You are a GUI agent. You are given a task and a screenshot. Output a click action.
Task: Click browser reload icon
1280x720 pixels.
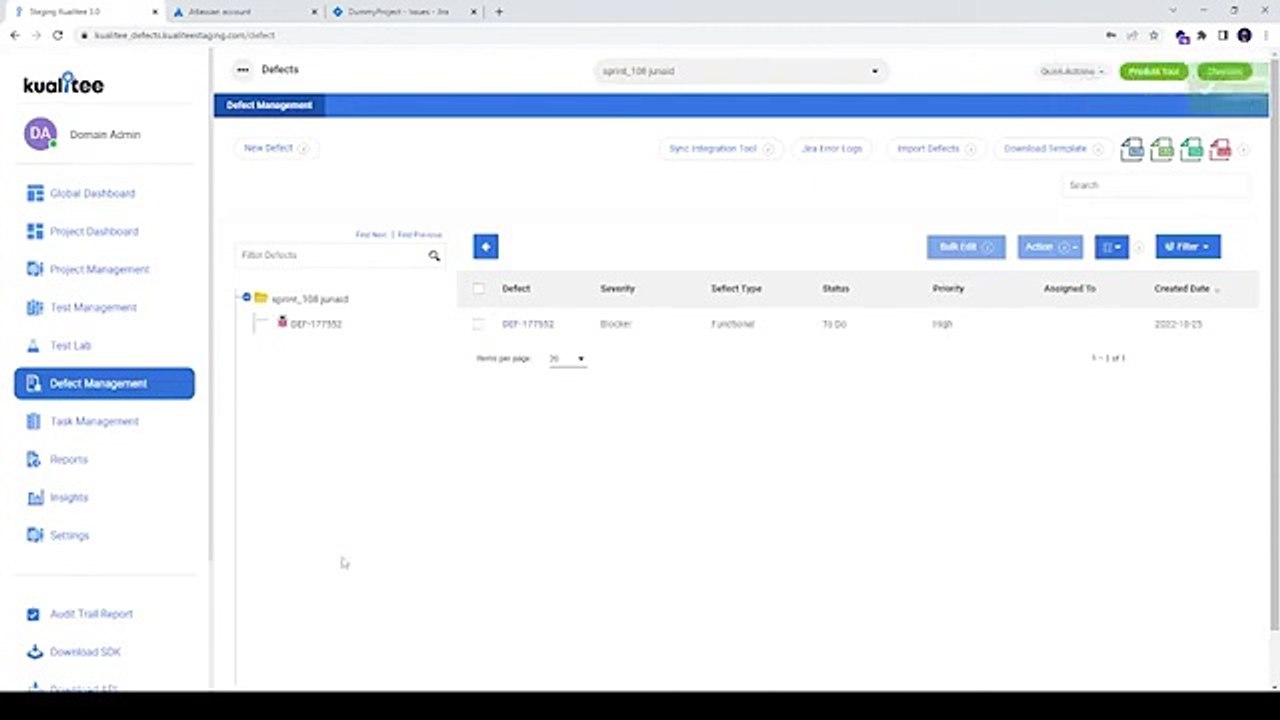coord(58,35)
